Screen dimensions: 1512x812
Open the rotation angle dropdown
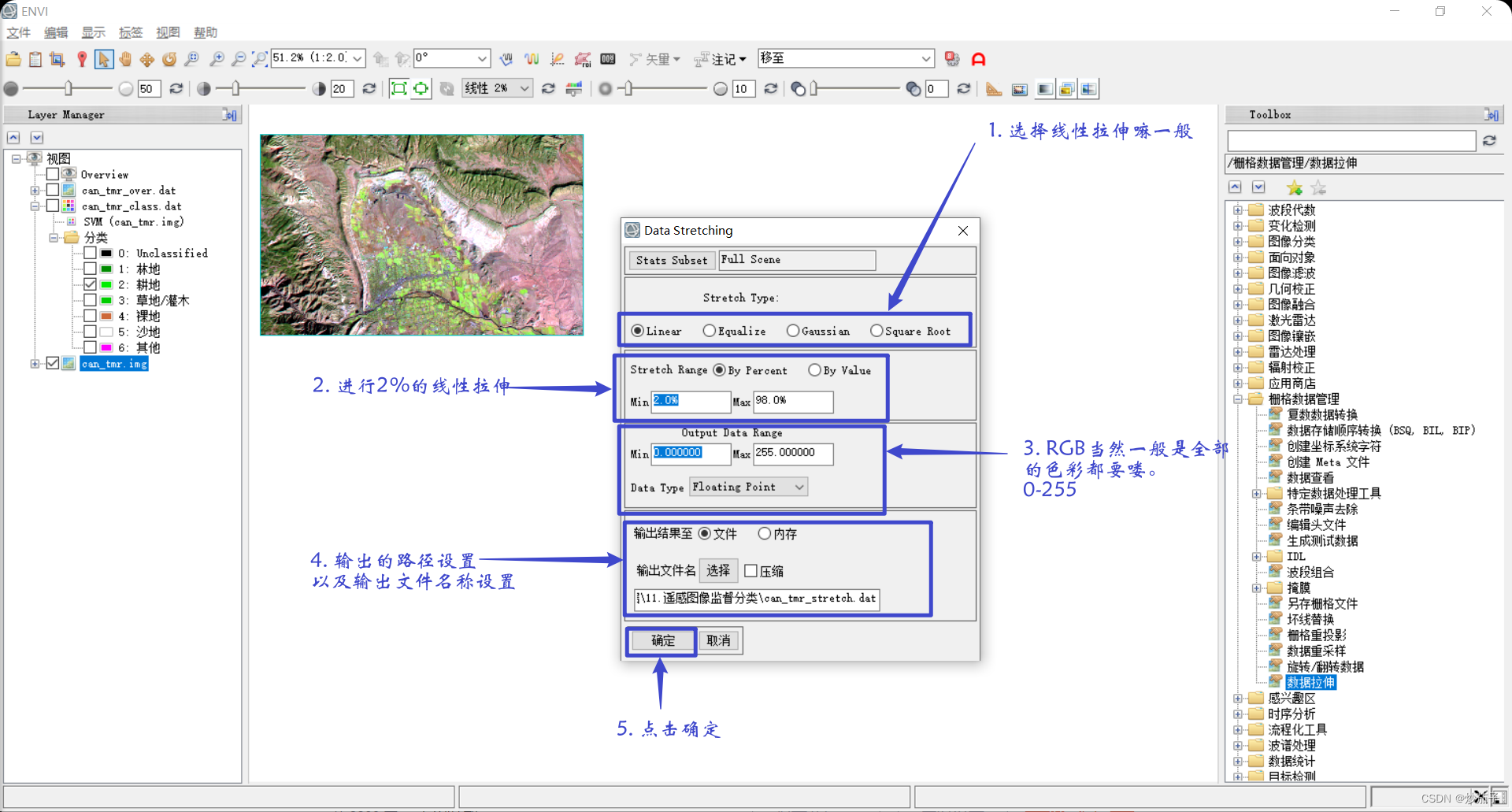pyautogui.click(x=482, y=58)
